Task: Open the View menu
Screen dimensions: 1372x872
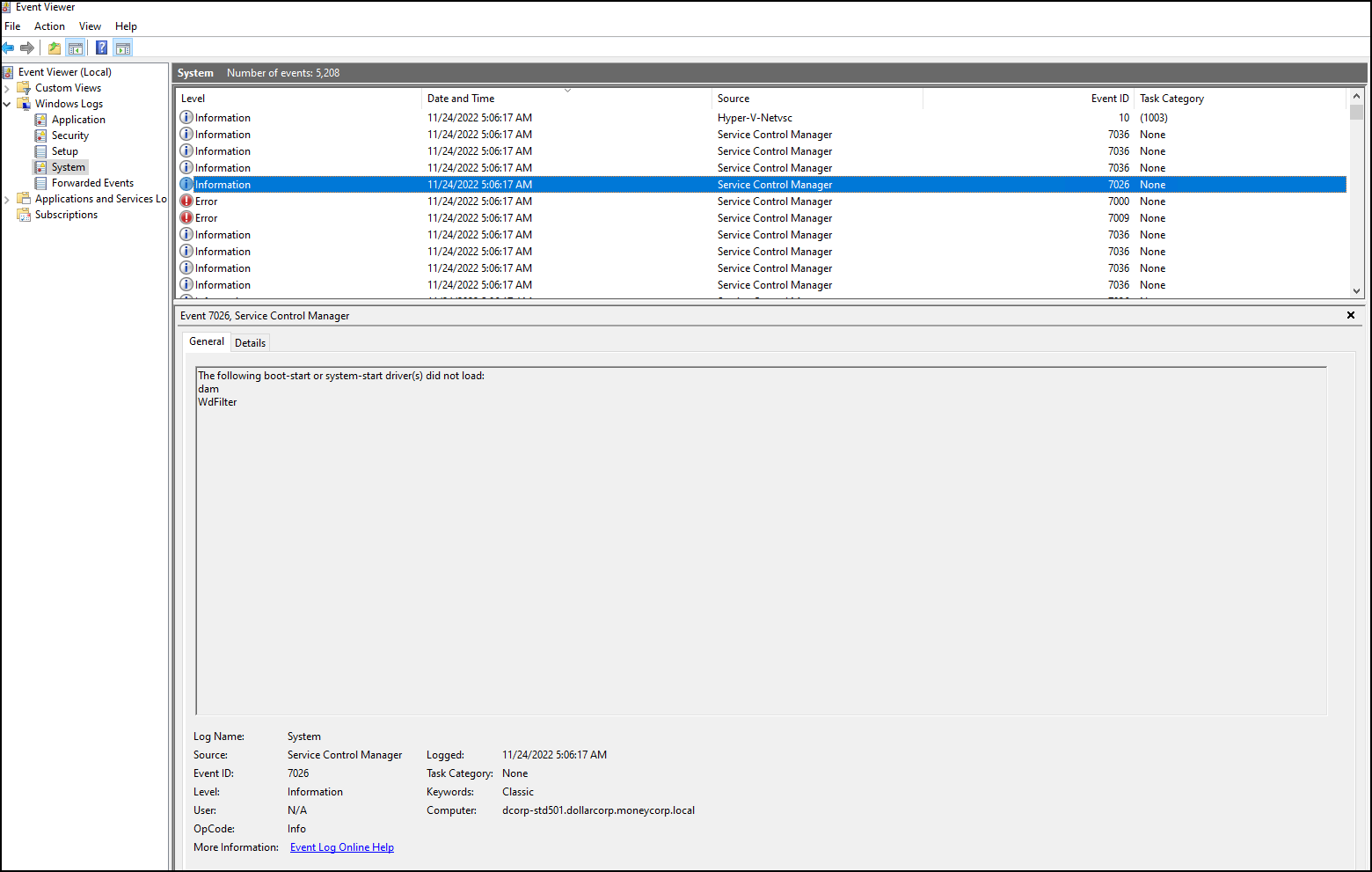Action: [x=90, y=26]
